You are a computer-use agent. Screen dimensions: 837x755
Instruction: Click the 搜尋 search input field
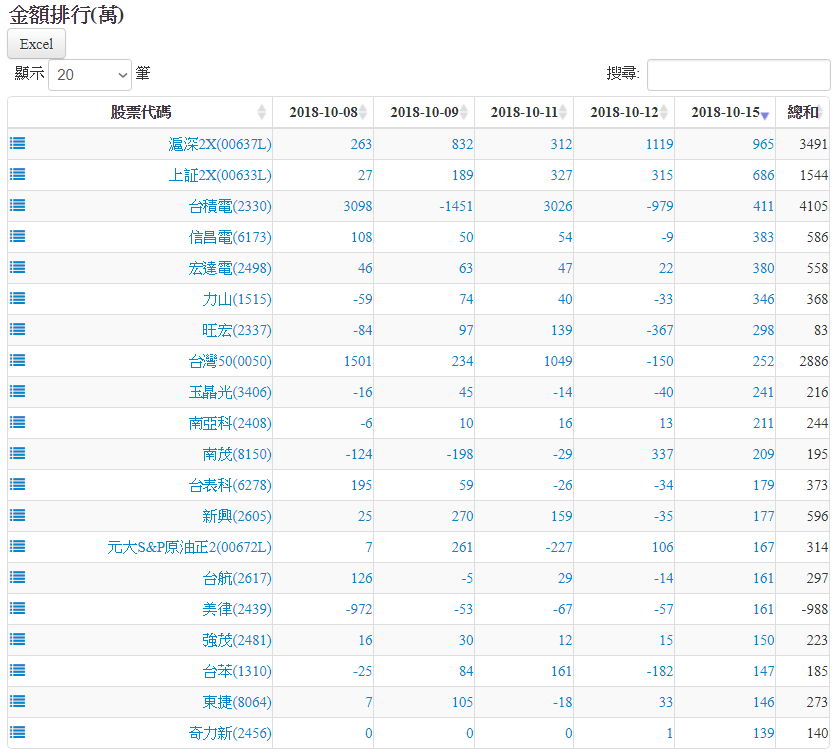pos(738,75)
